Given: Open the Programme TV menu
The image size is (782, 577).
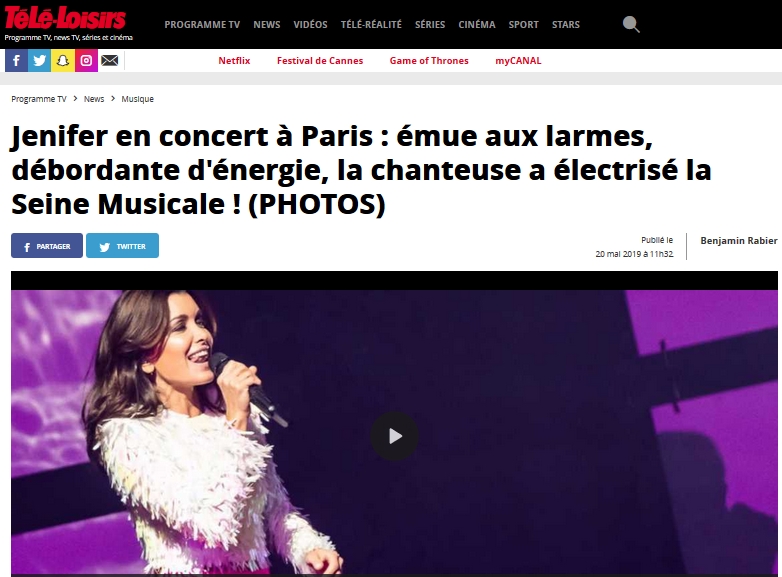Looking at the screenshot, I should (202, 24).
